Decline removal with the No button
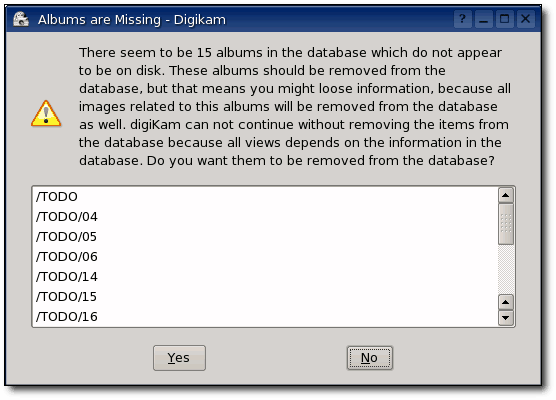Viewport: 556px width, 400px height. click(x=369, y=358)
